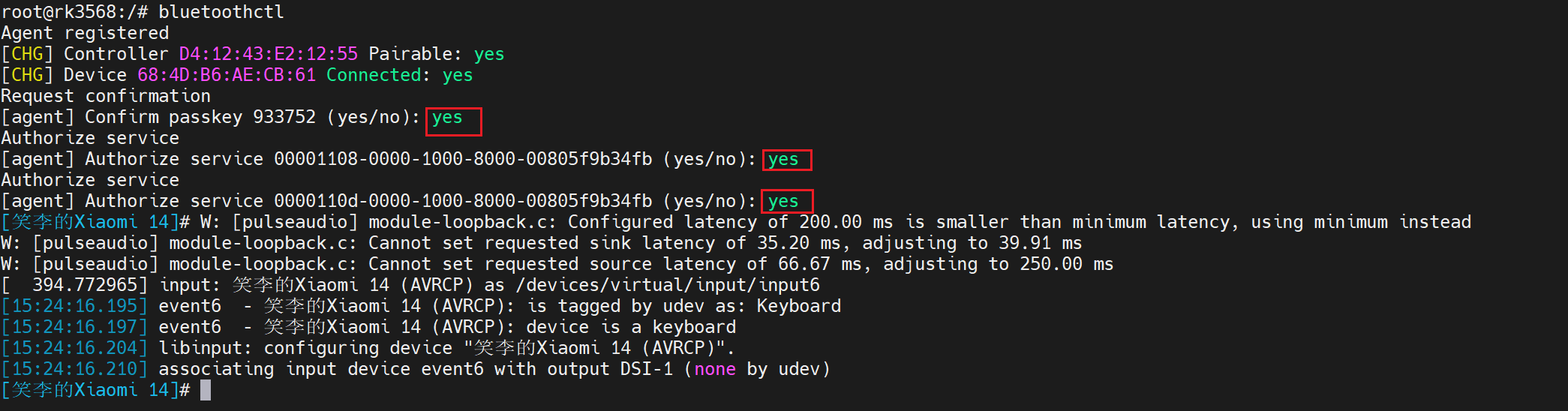1568x411 pixels.
Task: Click the magenta none text in the last log line
Action: pos(715,369)
